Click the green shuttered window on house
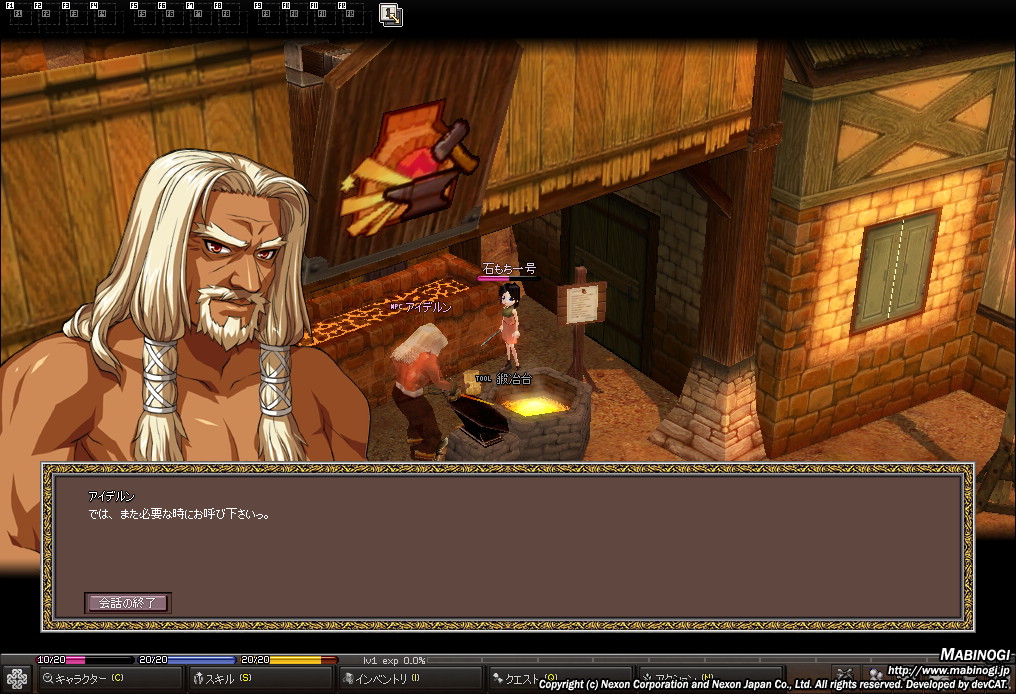 (x=896, y=270)
